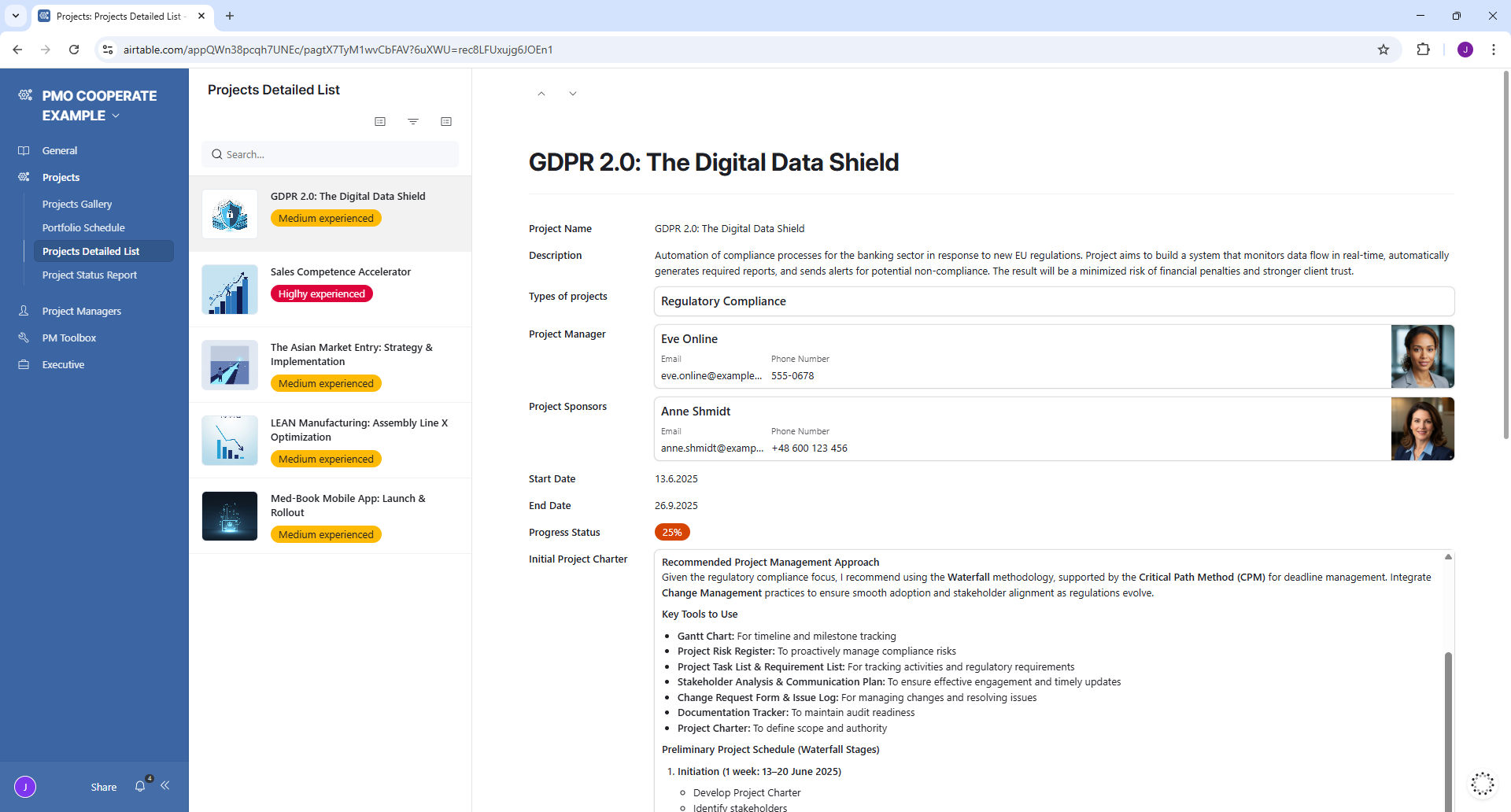The image size is (1511, 812).
Task: Click the project Search field
Action: (331, 154)
